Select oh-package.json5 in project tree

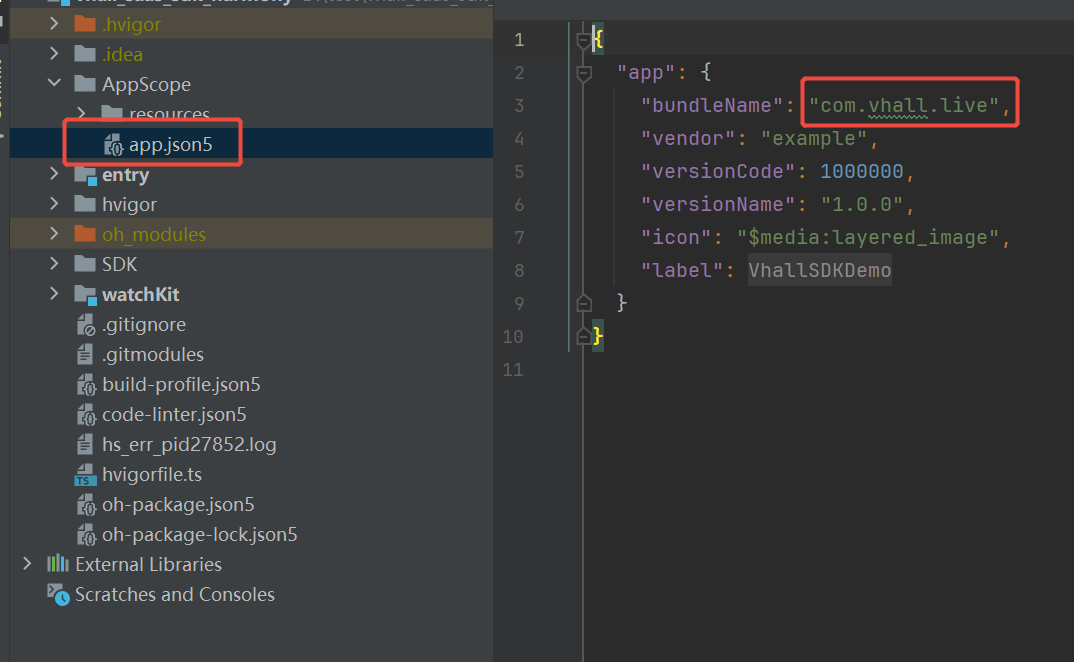[178, 505]
